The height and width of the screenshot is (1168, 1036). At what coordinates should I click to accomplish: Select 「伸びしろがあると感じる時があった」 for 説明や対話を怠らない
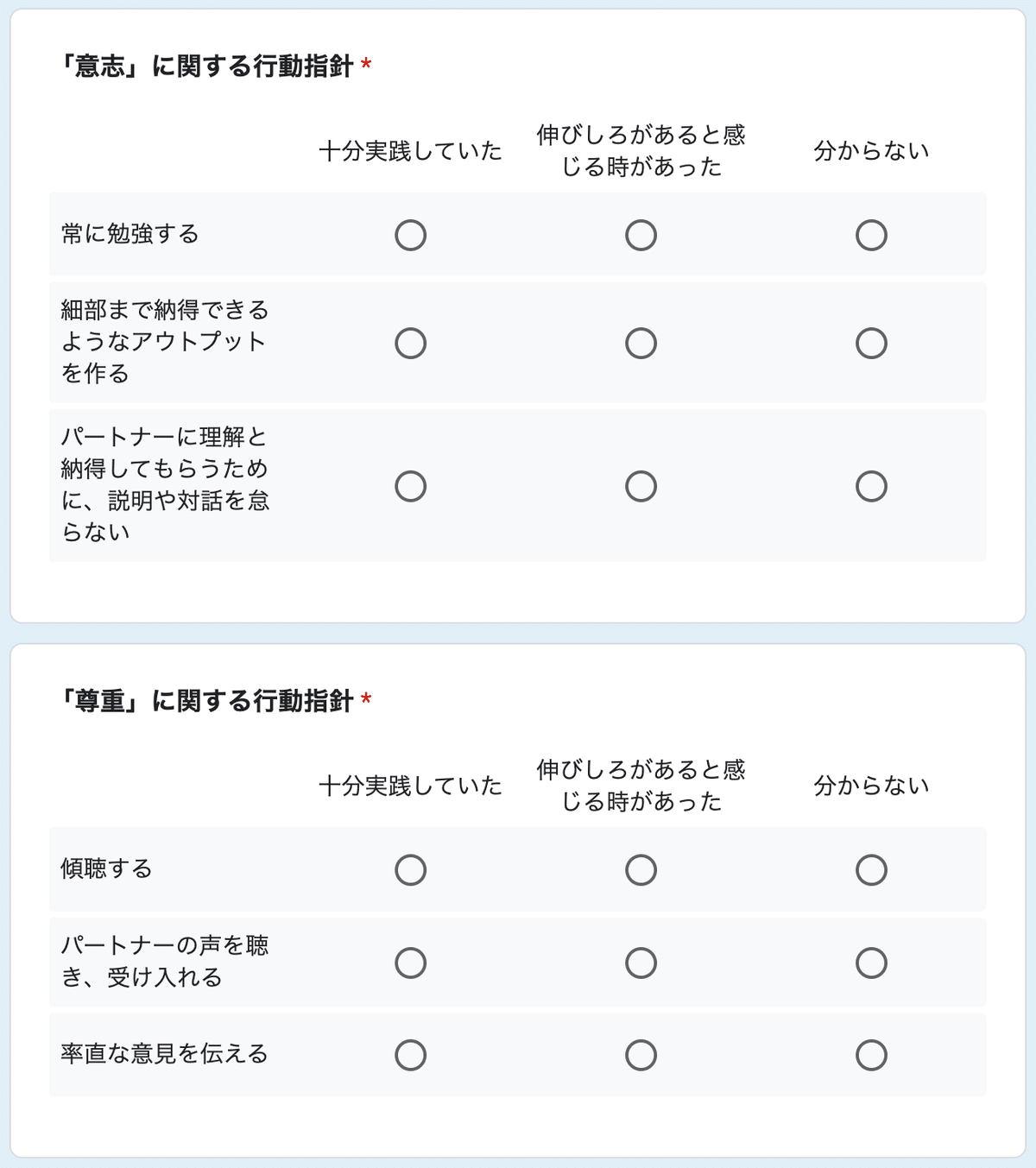(x=640, y=487)
